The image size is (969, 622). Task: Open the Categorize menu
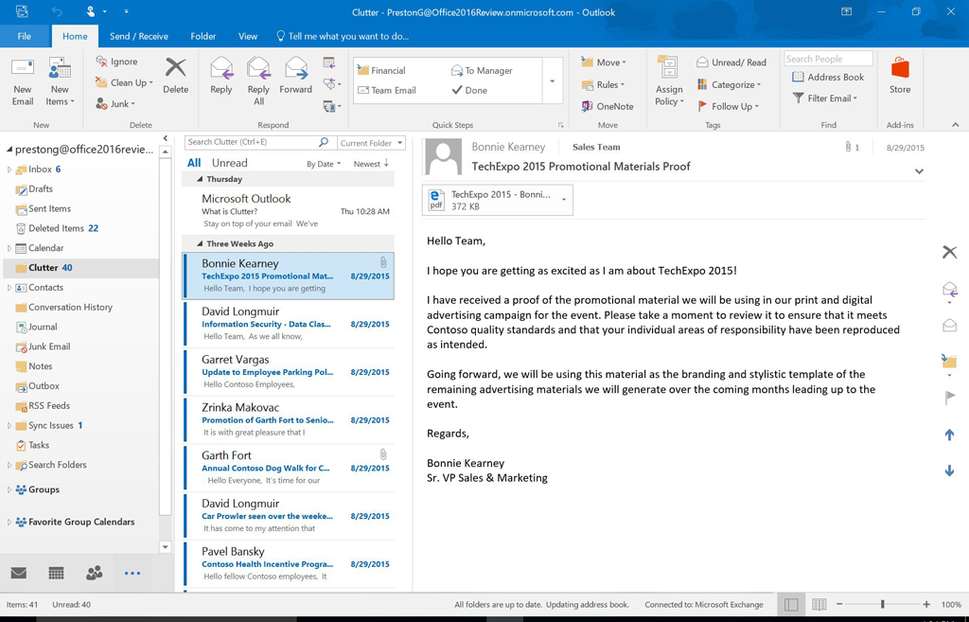tap(729, 85)
